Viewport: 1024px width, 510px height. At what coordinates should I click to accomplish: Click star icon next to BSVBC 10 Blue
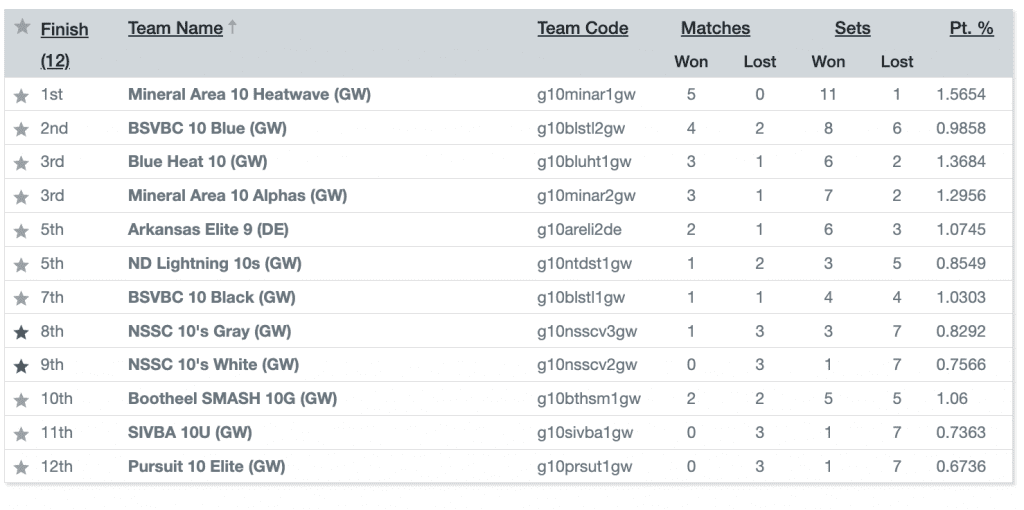[x=22, y=129]
